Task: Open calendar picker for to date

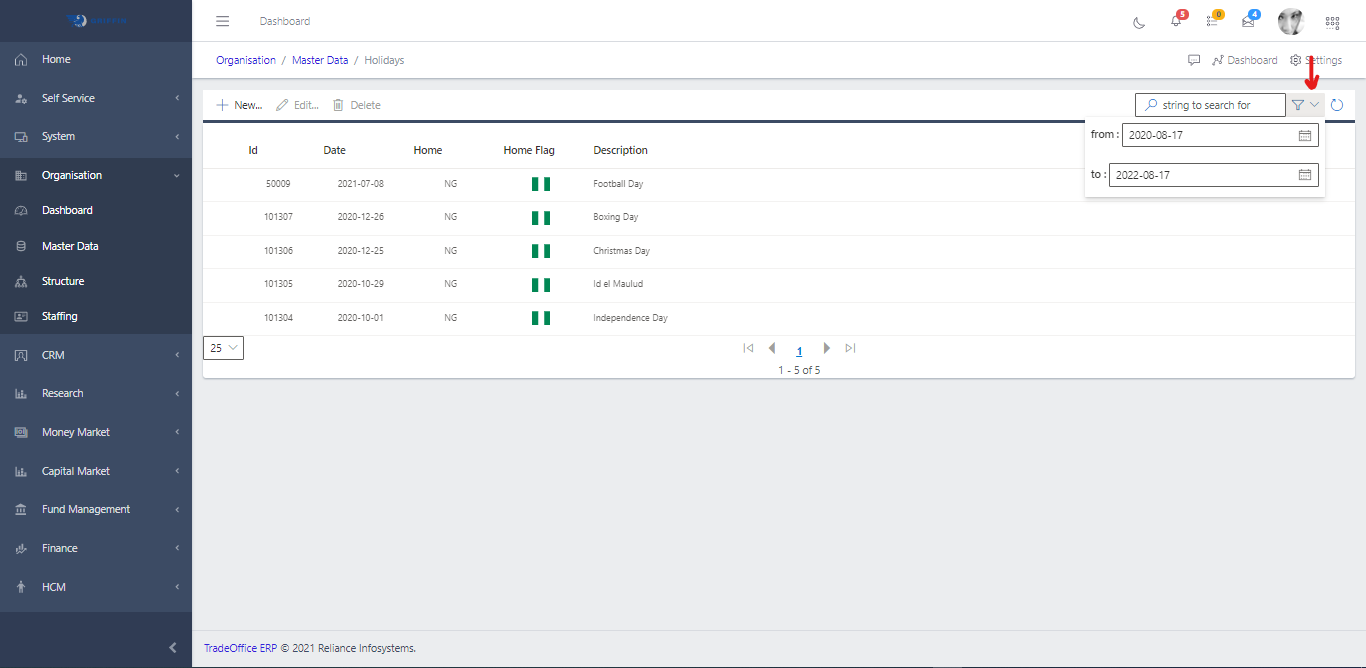Action: (1304, 175)
